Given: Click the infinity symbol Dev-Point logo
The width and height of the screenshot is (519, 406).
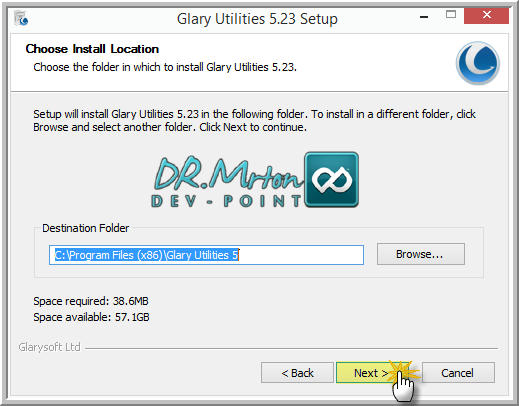Looking at the screenshot, I should pyautogui.click(x=332, y=180).
